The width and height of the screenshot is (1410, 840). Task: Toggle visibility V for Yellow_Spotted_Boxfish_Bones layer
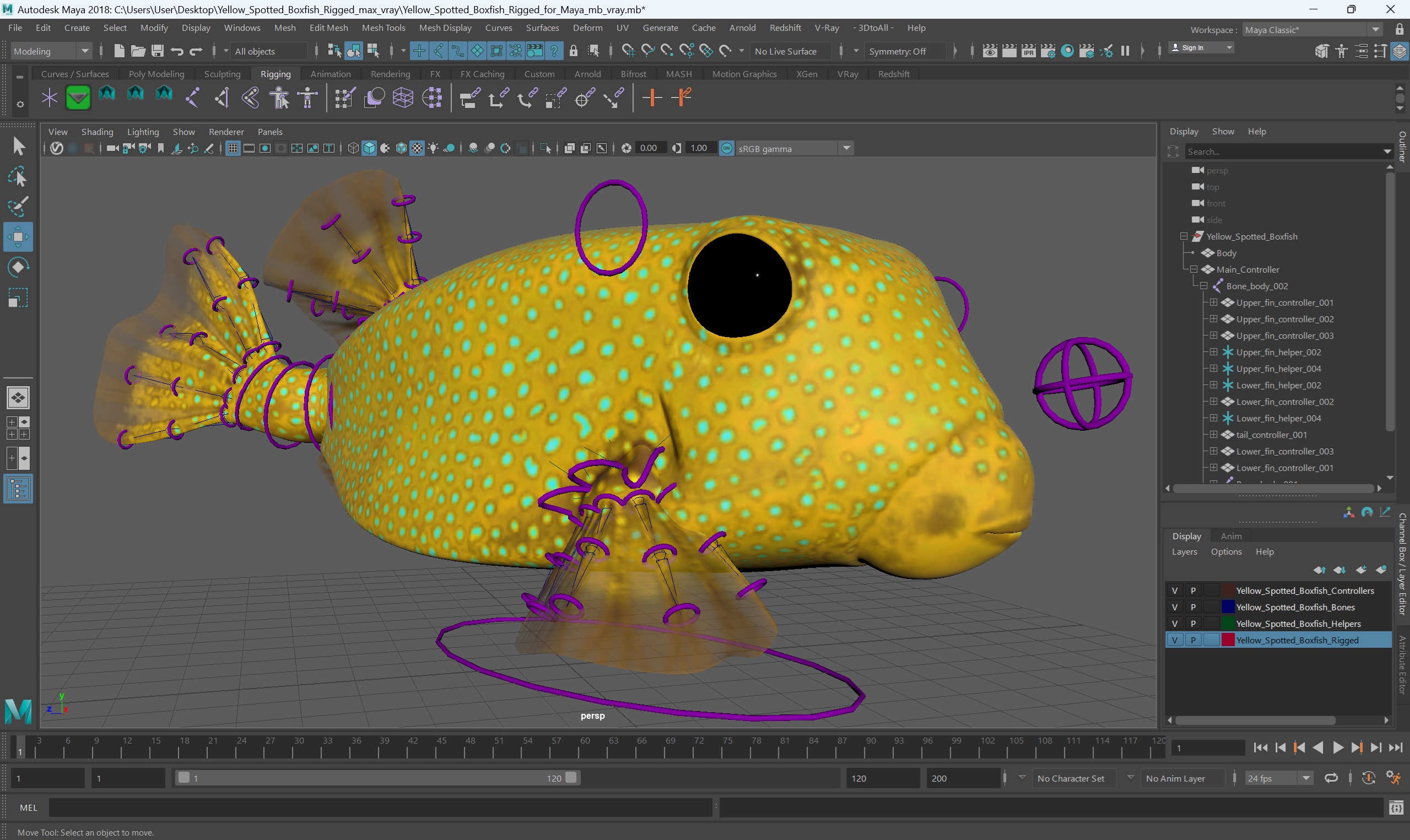click(x=1176, y=607)
